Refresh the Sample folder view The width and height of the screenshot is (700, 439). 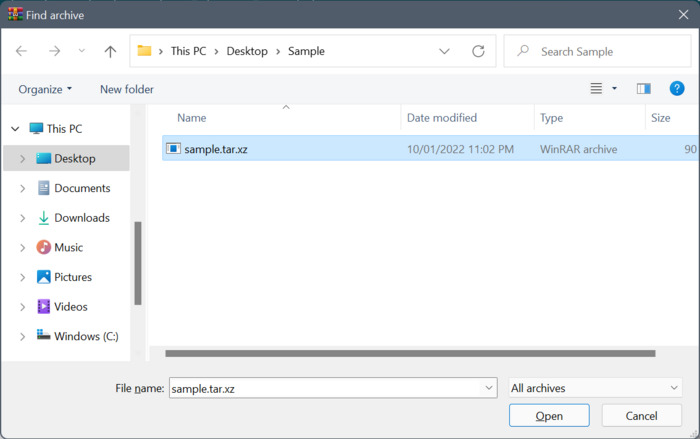point(478,51)
